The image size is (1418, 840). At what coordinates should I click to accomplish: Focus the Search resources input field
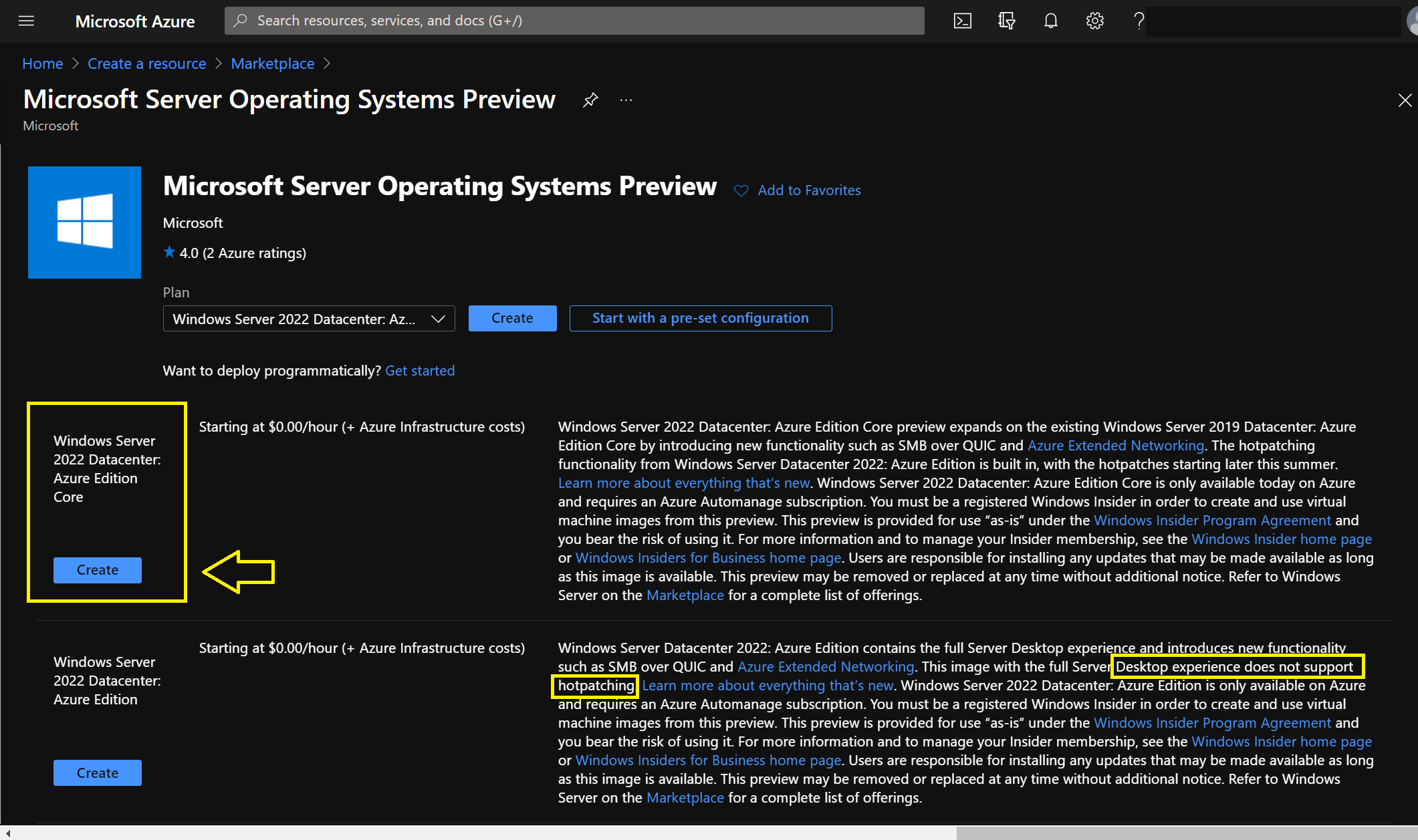575,21
